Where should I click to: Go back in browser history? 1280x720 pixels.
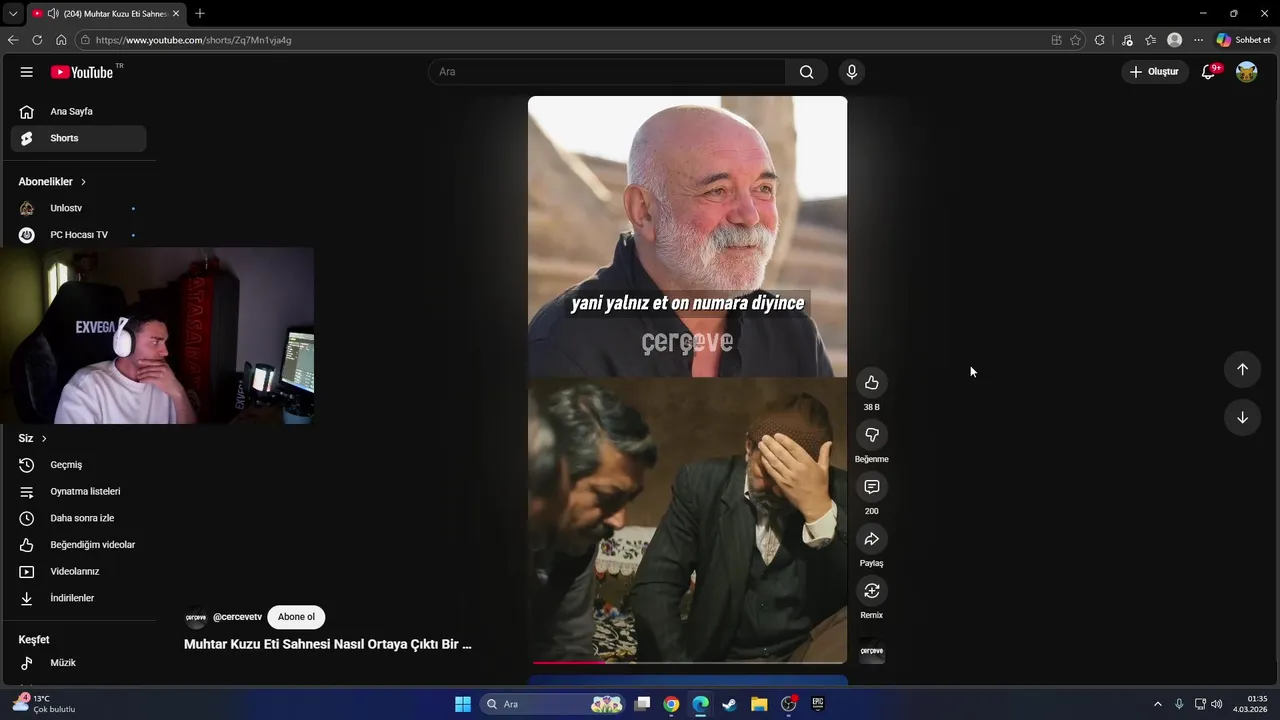pyautogui.click(x=13, y=40)
